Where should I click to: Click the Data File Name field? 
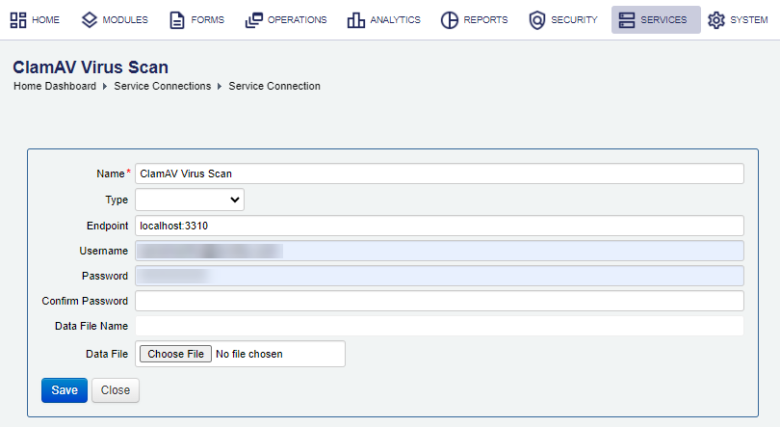click(x=439, y=326)
